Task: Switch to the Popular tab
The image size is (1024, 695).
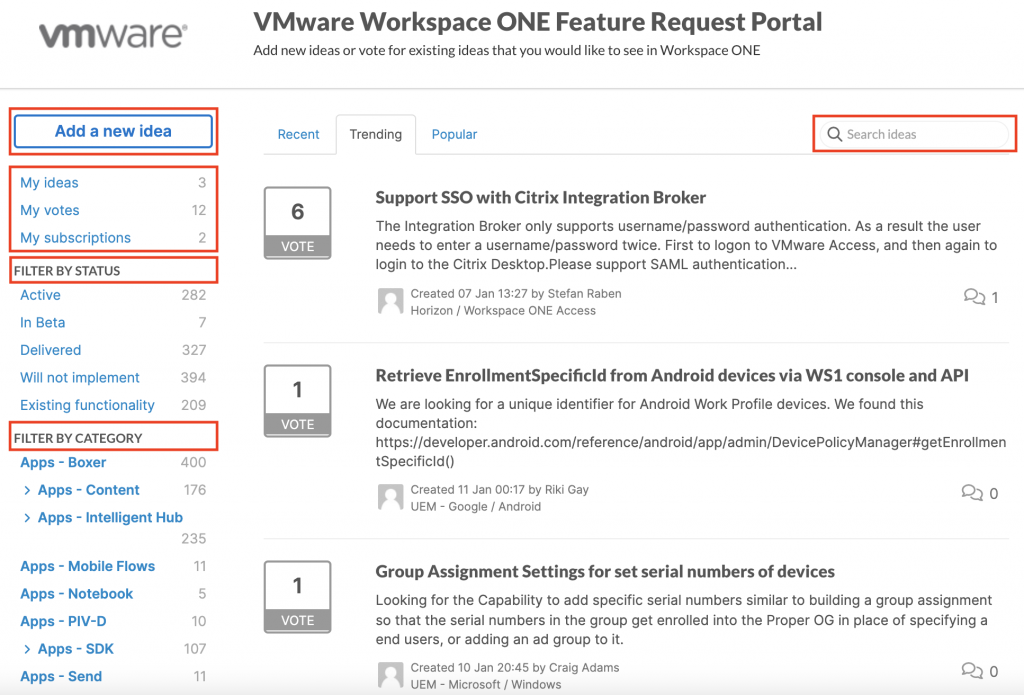Action: pyautogui.click(x=454, y=134)
